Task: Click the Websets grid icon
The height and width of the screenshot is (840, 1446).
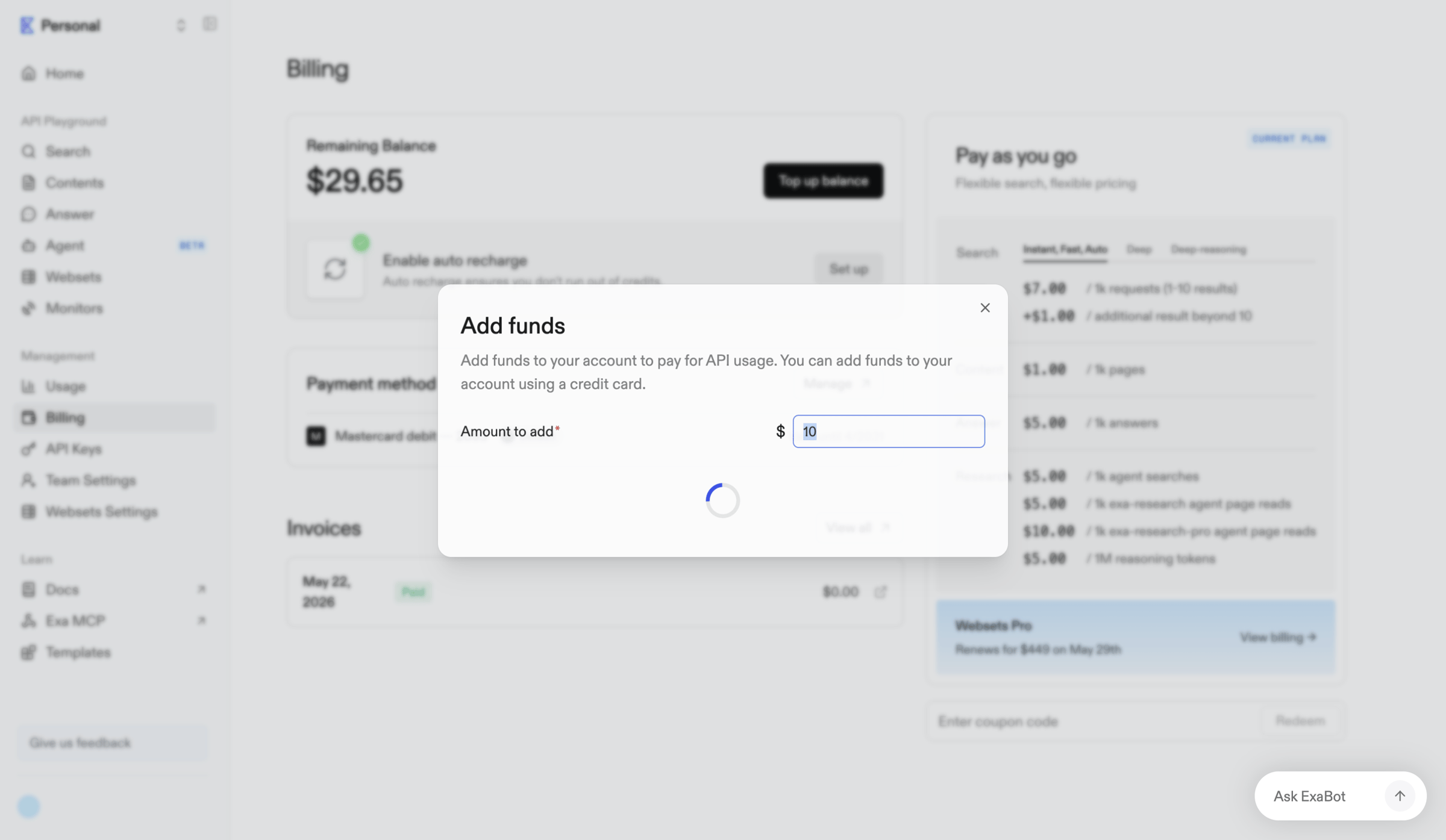Action: click(28, 276)
